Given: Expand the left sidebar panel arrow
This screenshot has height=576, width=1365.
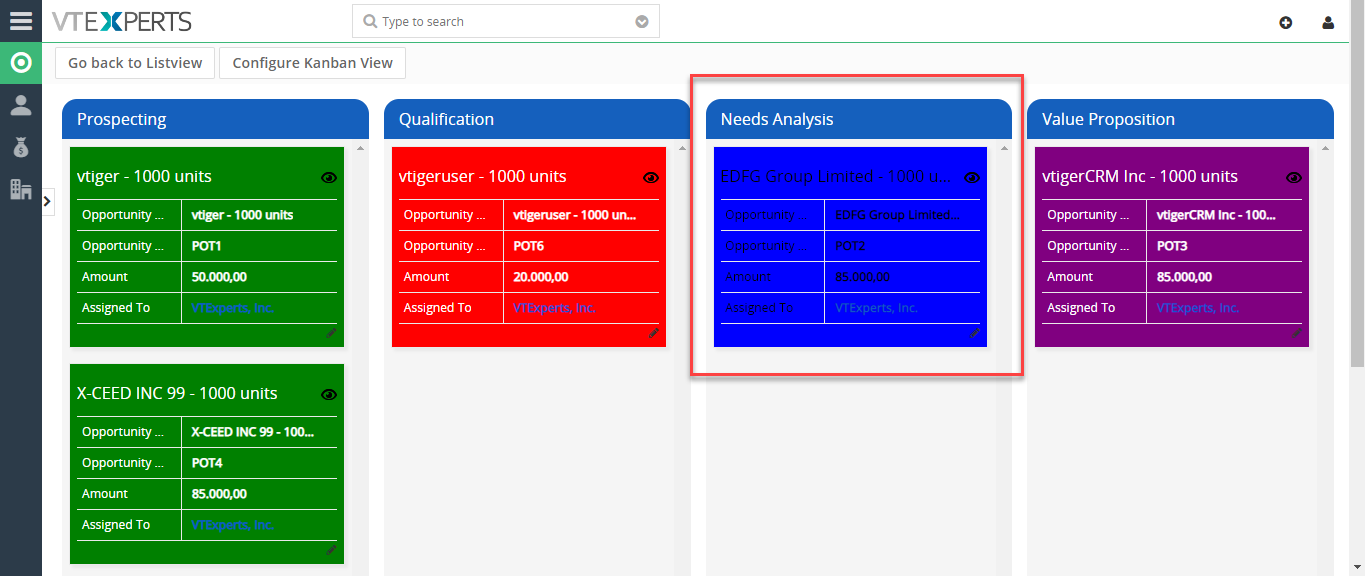Looking at the screenshot, I should 48,202.
